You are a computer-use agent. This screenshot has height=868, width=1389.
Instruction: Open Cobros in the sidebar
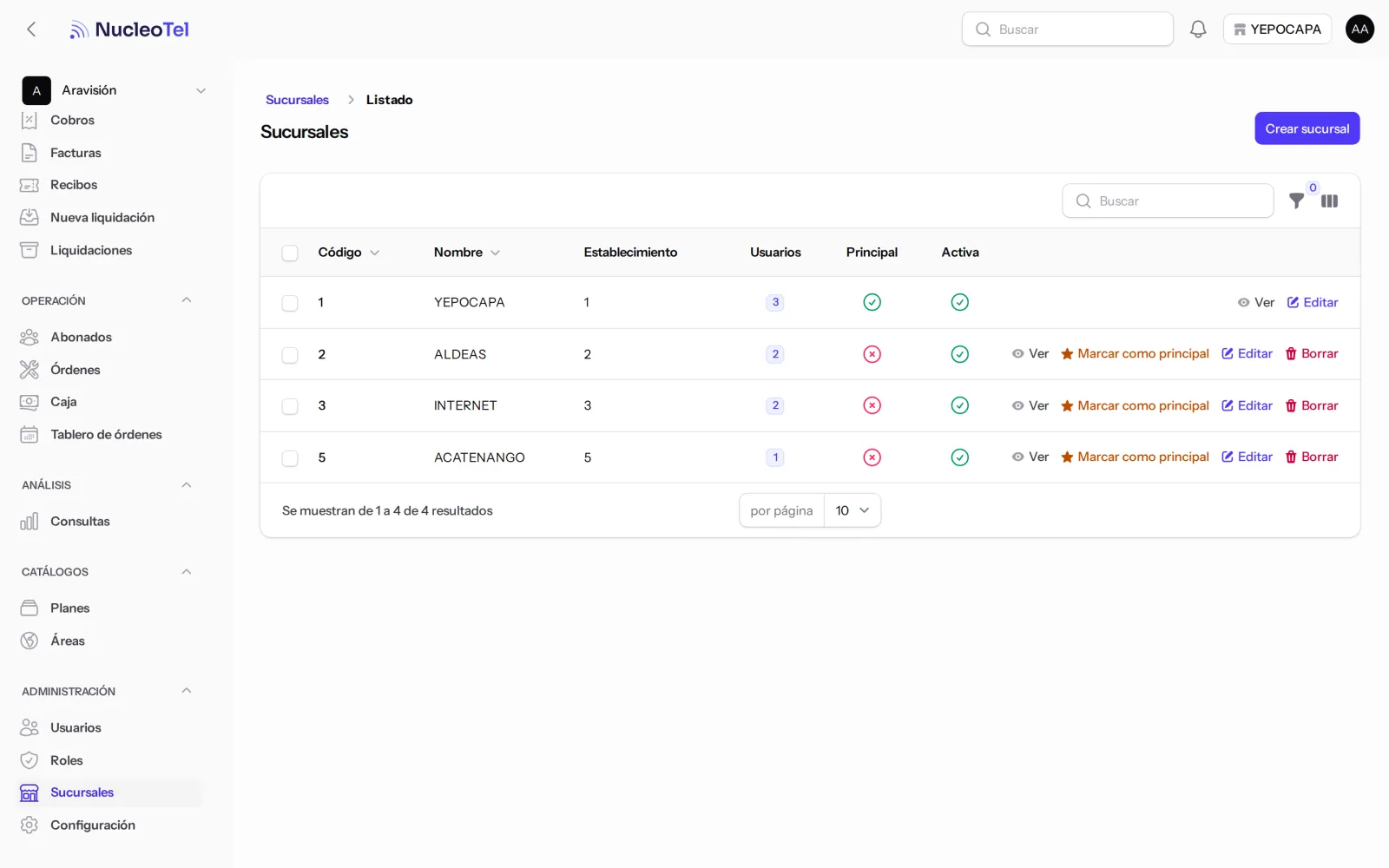72,120
